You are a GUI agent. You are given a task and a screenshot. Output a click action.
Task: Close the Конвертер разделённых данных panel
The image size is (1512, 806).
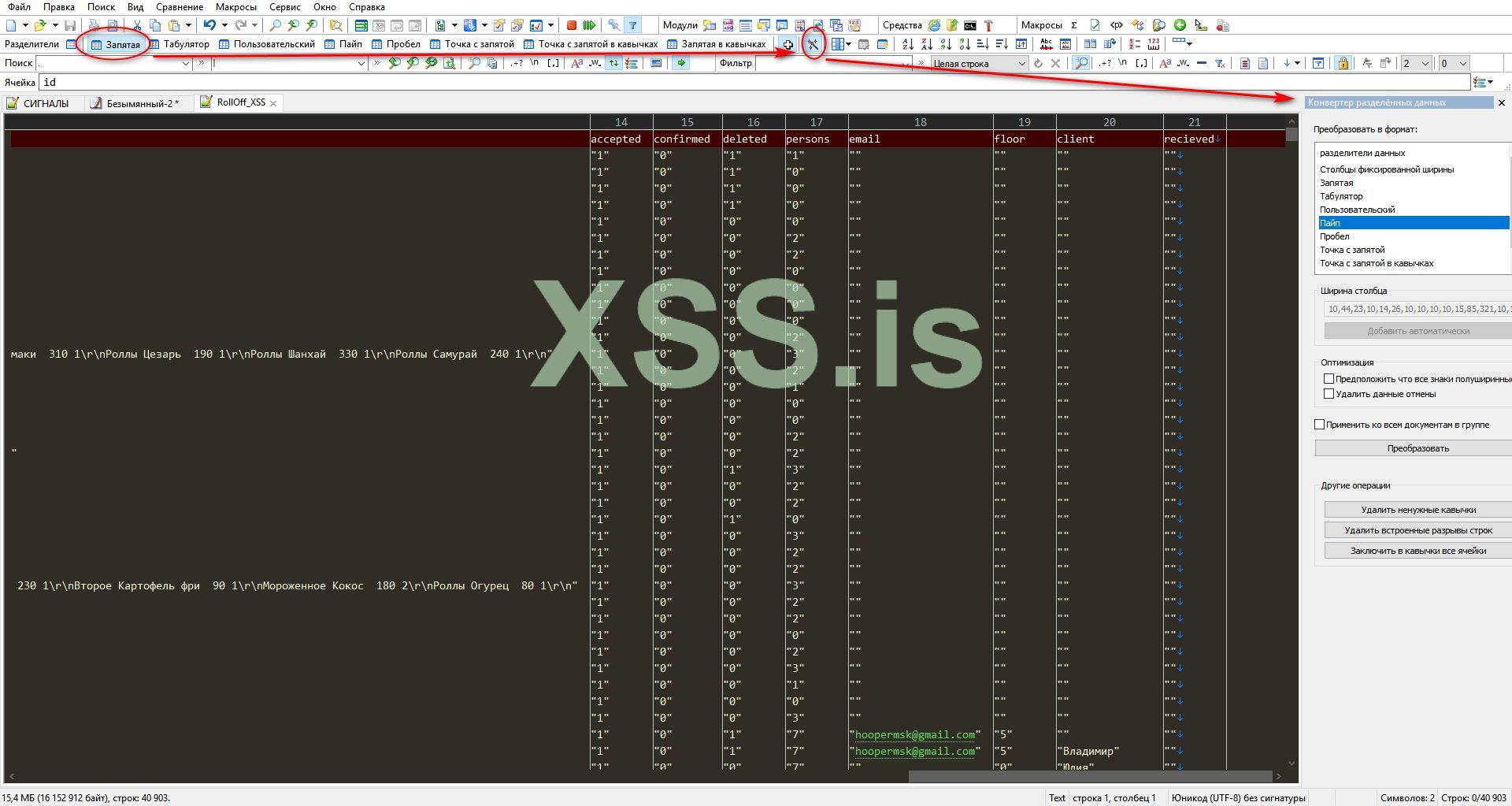coord(1501,102)
